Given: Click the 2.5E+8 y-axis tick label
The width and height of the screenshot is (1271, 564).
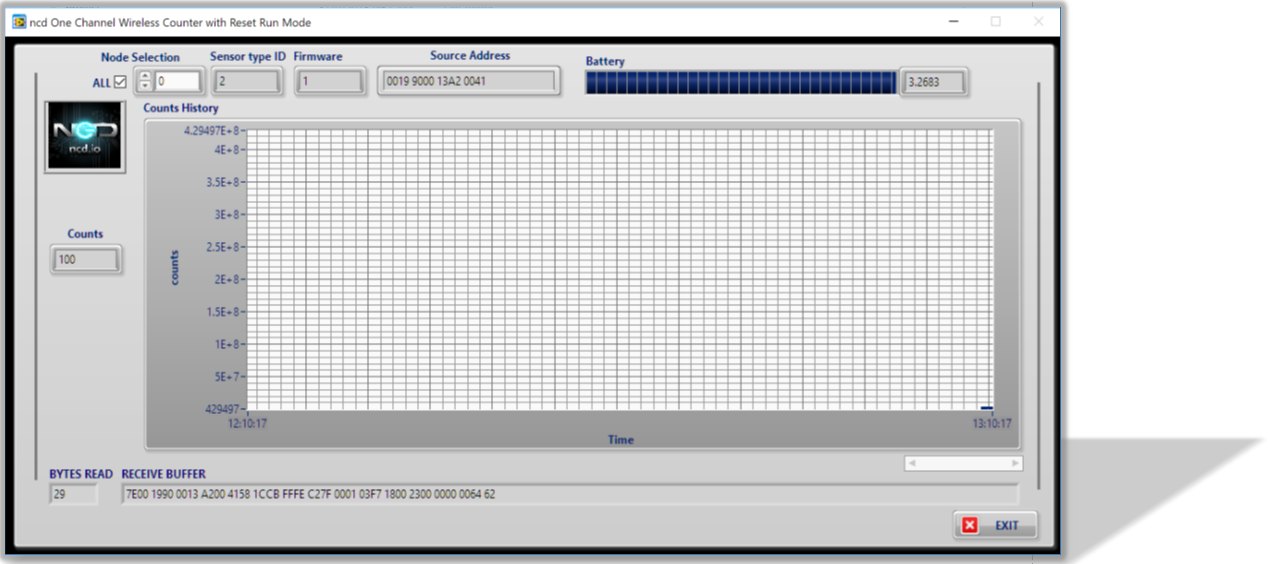Looking at the screenshot, I should tap(223, 247).
